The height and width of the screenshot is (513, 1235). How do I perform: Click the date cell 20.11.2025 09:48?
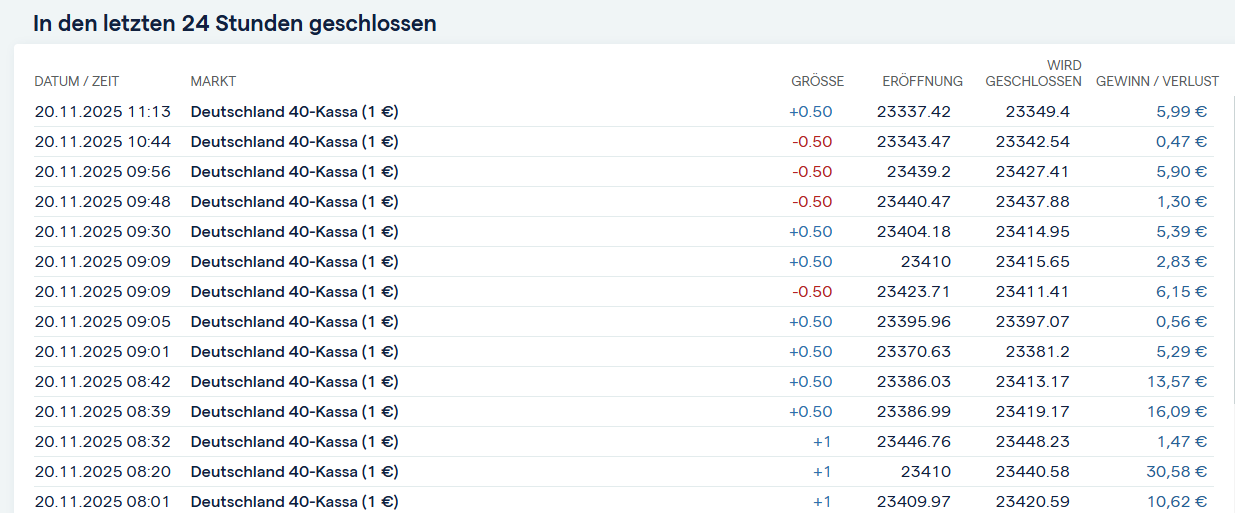[102, 201]
